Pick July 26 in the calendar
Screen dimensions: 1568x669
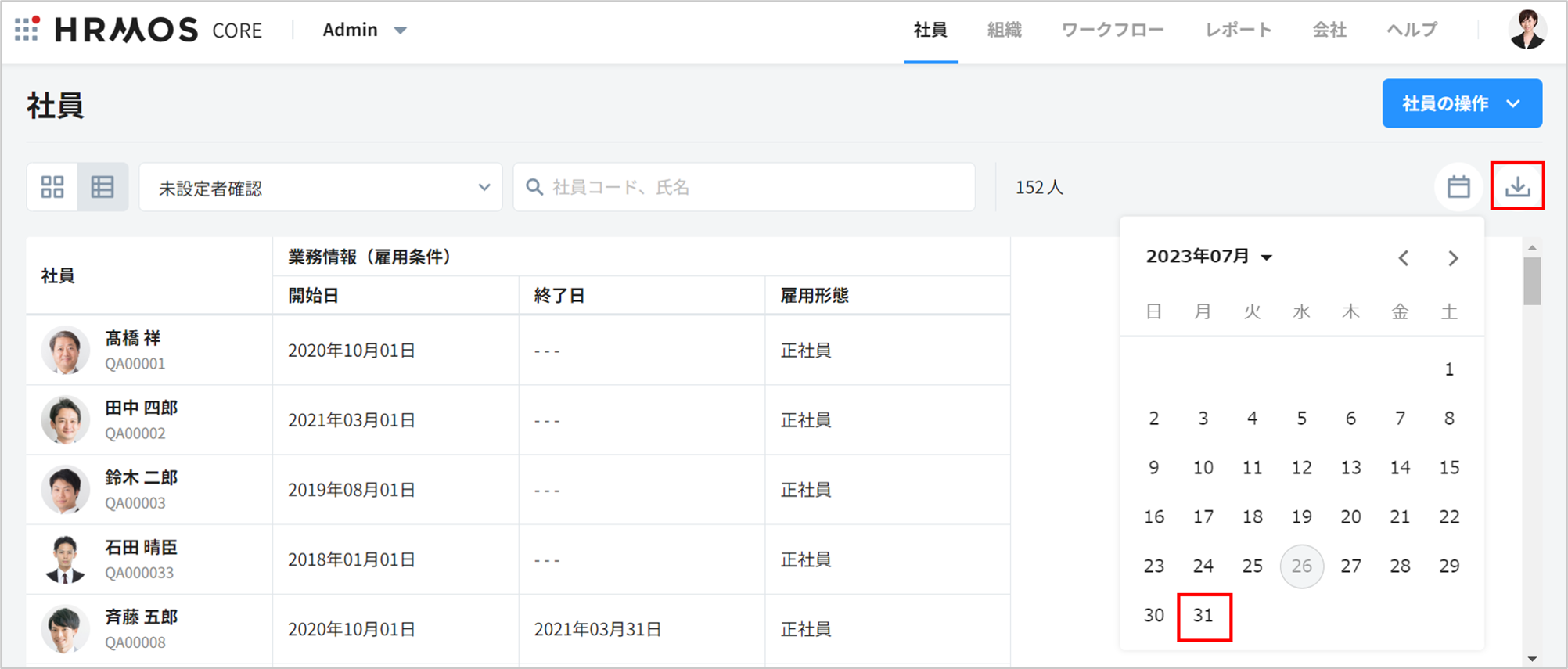(1301, 566)
